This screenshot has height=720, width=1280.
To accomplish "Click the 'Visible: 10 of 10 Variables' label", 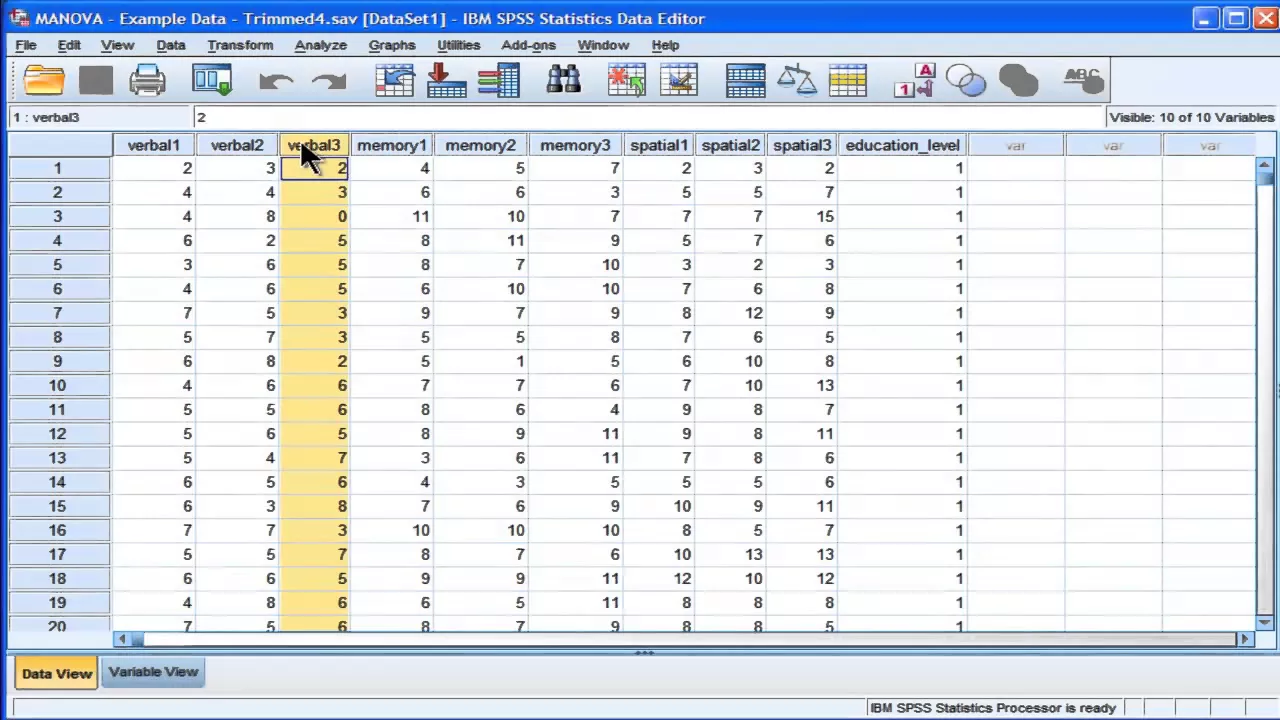I will (x=1192, y=117).
